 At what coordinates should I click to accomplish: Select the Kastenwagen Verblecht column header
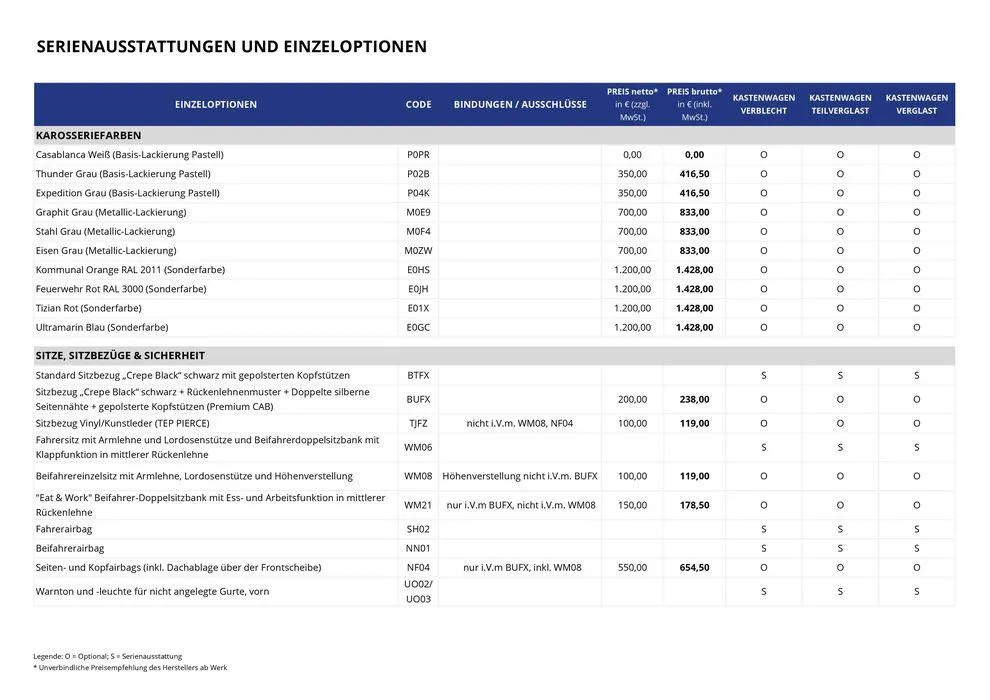764,105
